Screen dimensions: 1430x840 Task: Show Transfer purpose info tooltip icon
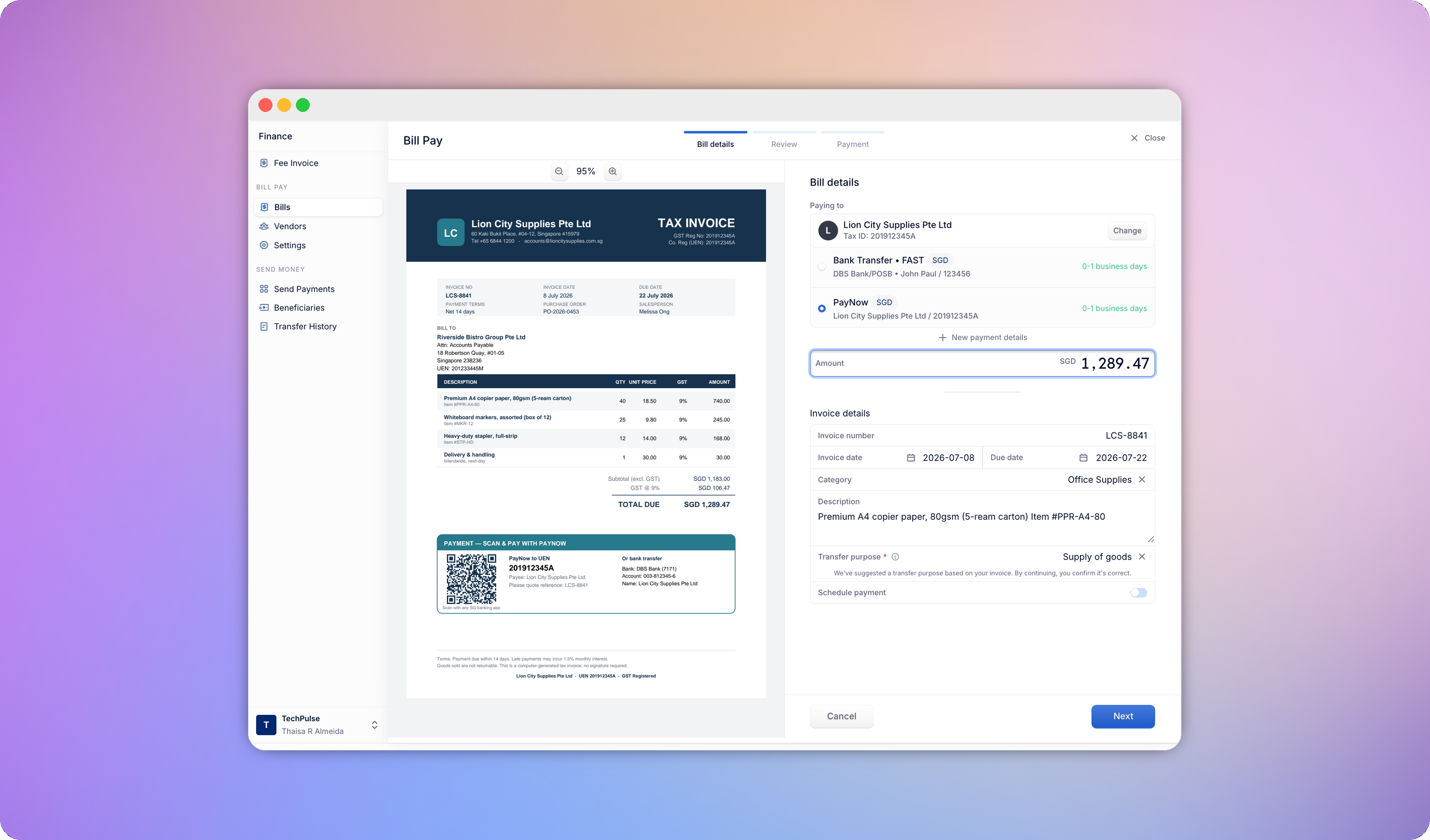pos(895,557)
